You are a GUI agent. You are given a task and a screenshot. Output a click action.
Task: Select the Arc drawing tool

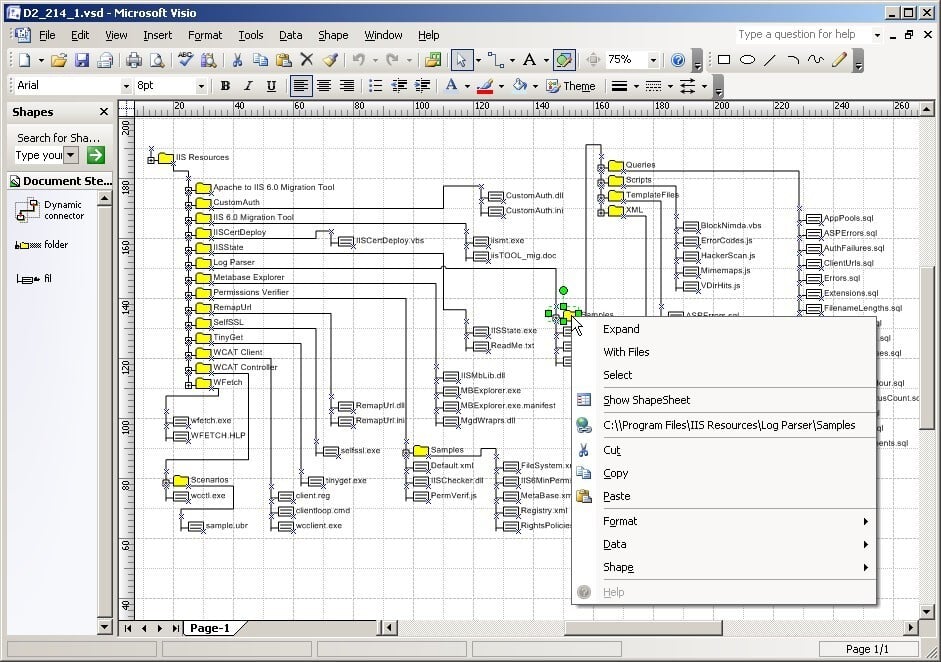793,60
